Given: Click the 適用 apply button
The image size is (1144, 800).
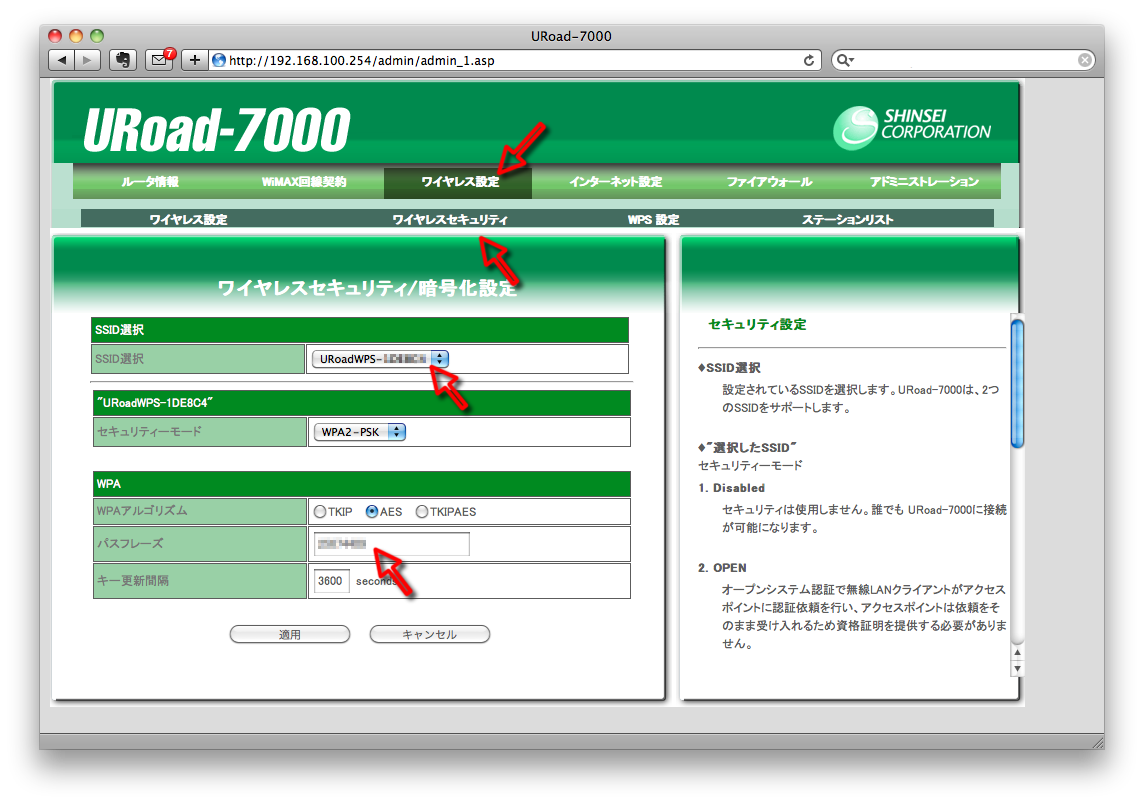Looking at the screenshot, I should [x=290, y=634].
